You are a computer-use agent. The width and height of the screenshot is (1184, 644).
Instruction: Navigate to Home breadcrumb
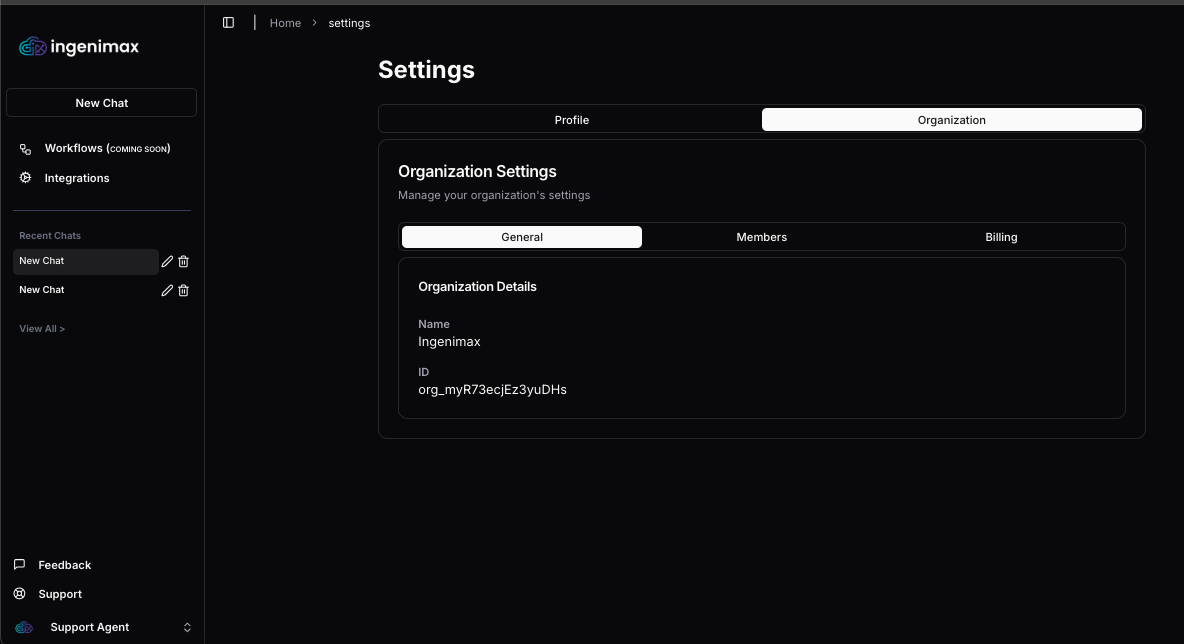[x=285, y=23]
